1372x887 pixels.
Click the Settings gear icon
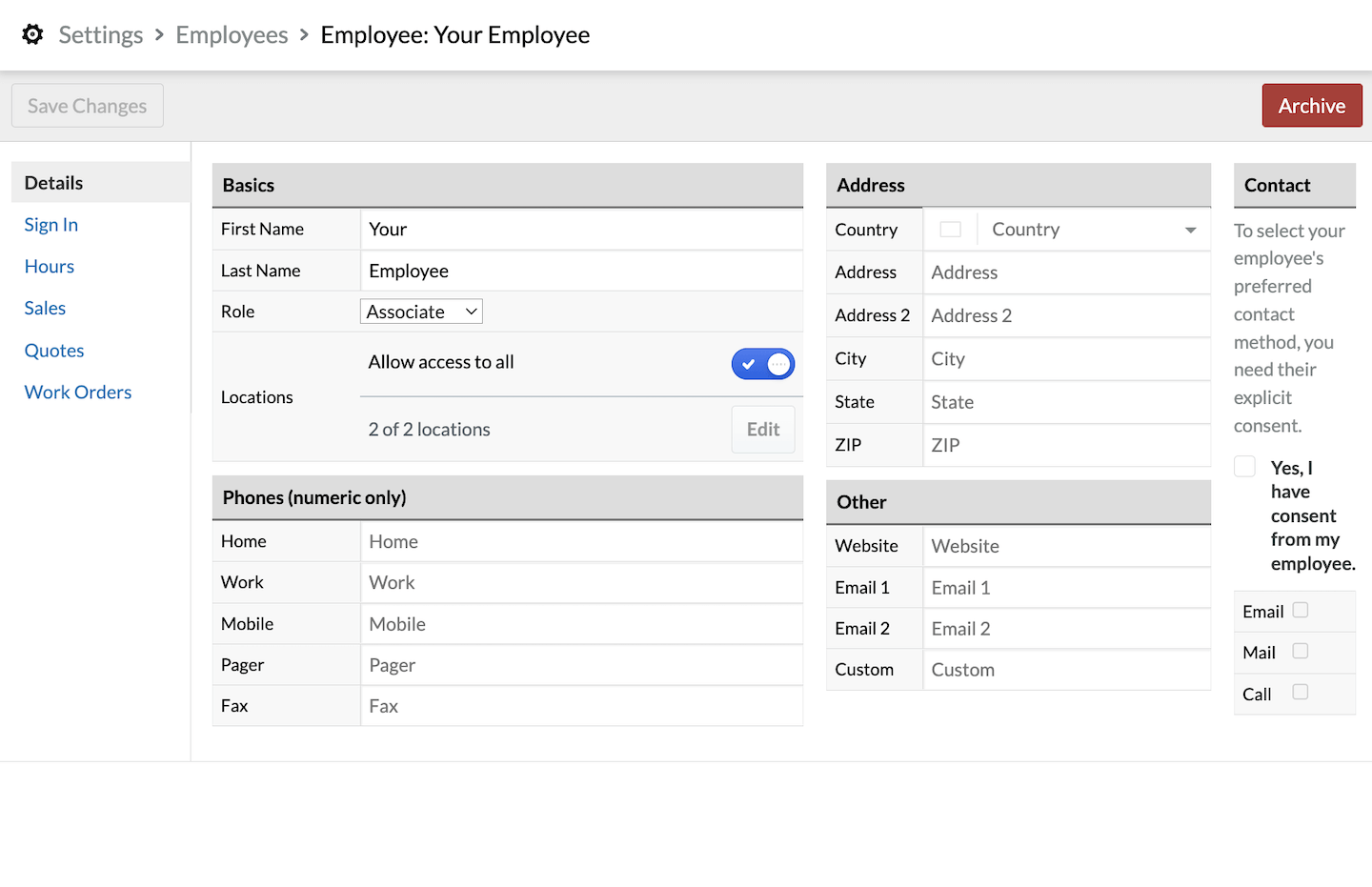[32, 35]
